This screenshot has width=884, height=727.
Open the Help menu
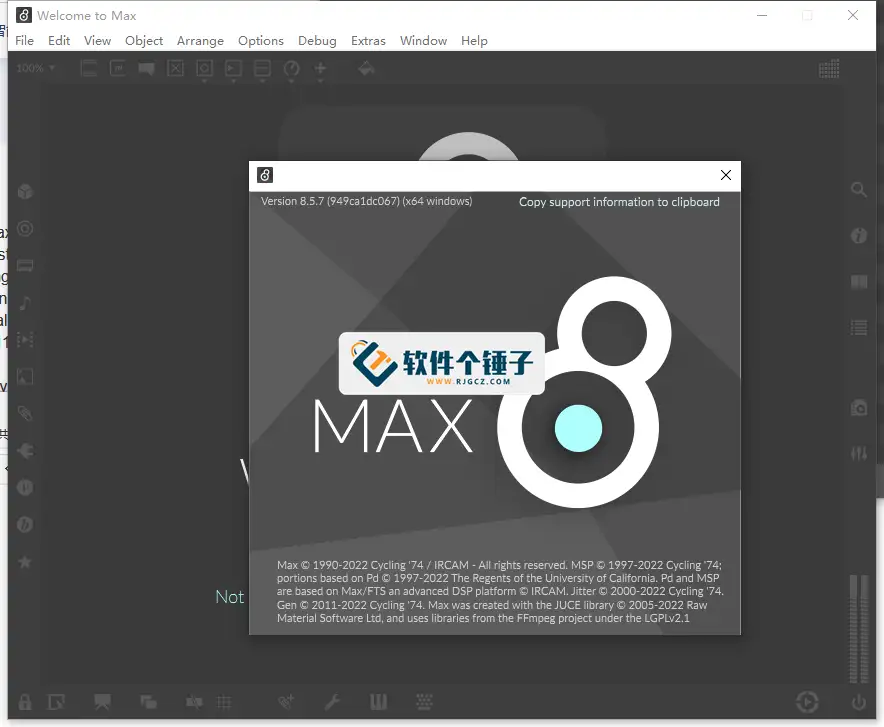(x=474, y=41)
